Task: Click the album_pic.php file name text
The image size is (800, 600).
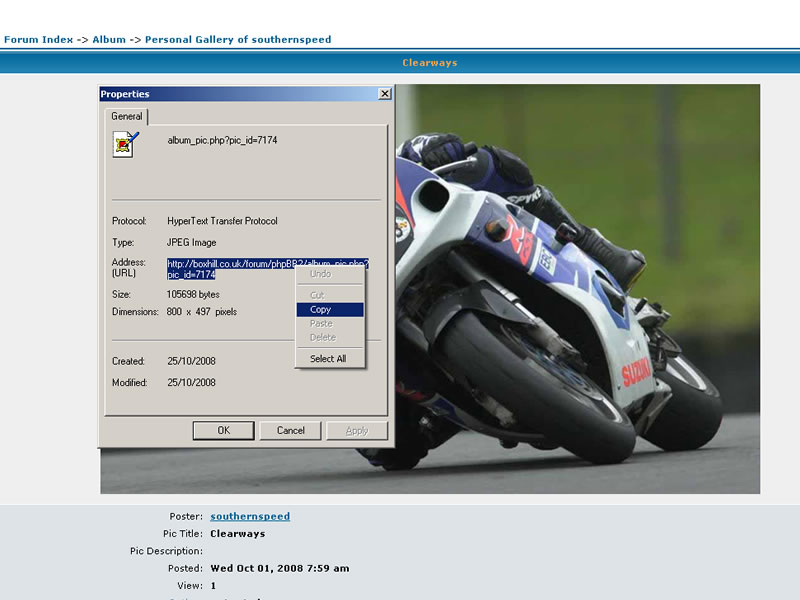Action: click(x=222, y=141)
